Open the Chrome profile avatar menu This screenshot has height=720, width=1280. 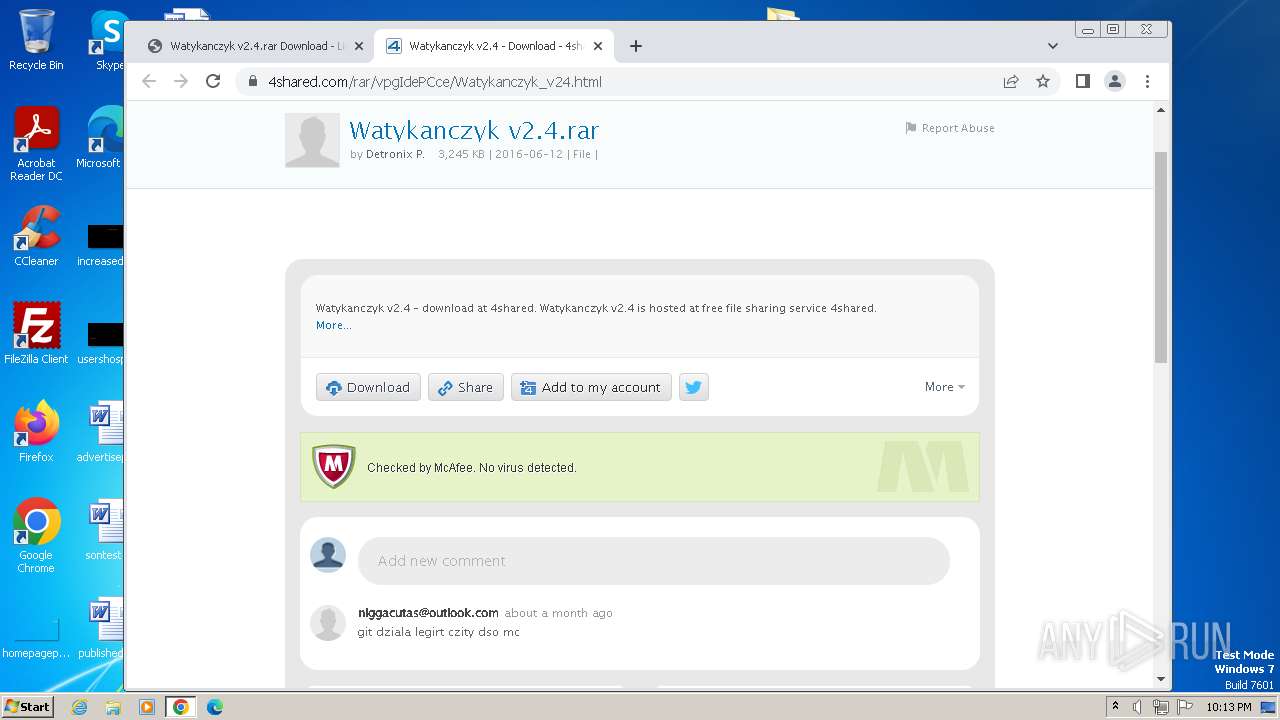click(x=1115, y=81)
